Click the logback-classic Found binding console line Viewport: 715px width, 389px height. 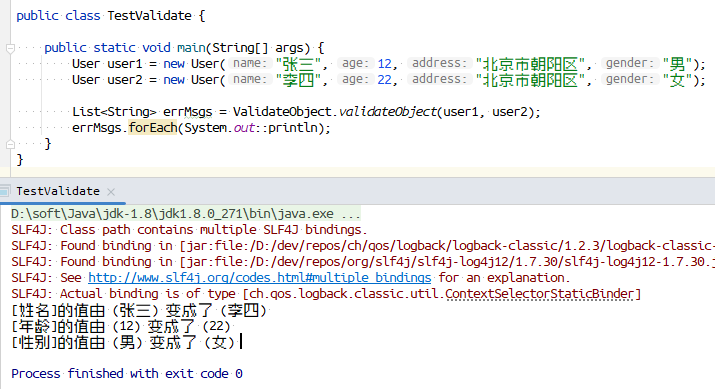pyautogui.click(x=363, y=246)
